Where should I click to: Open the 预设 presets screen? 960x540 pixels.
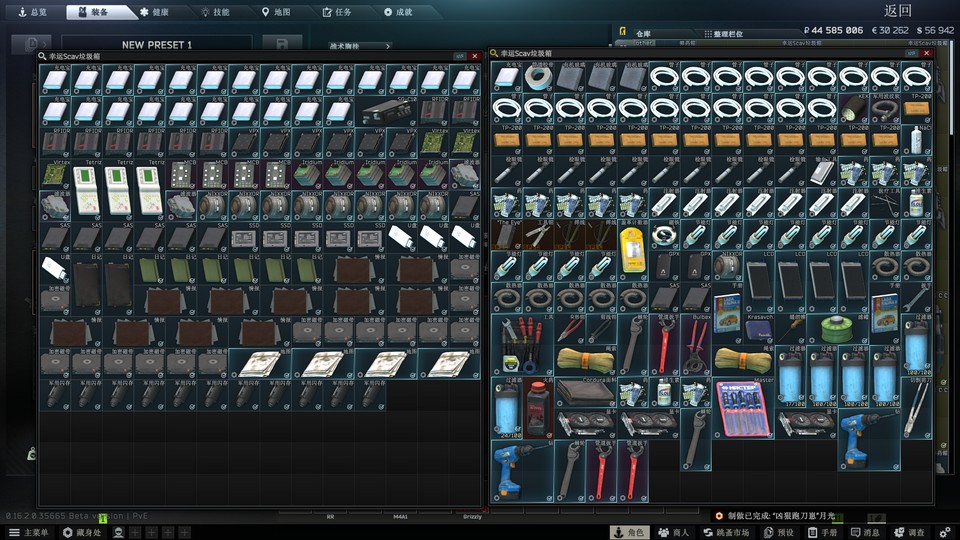click(x=779, y=533)
